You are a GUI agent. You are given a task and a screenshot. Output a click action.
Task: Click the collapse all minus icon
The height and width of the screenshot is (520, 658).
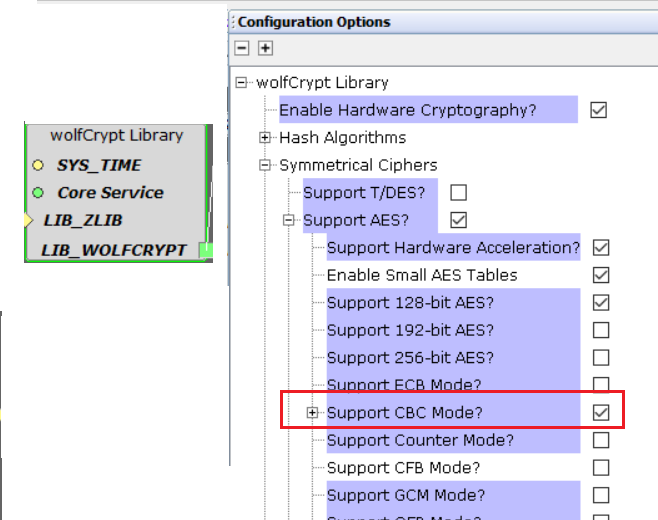point(243,48)
